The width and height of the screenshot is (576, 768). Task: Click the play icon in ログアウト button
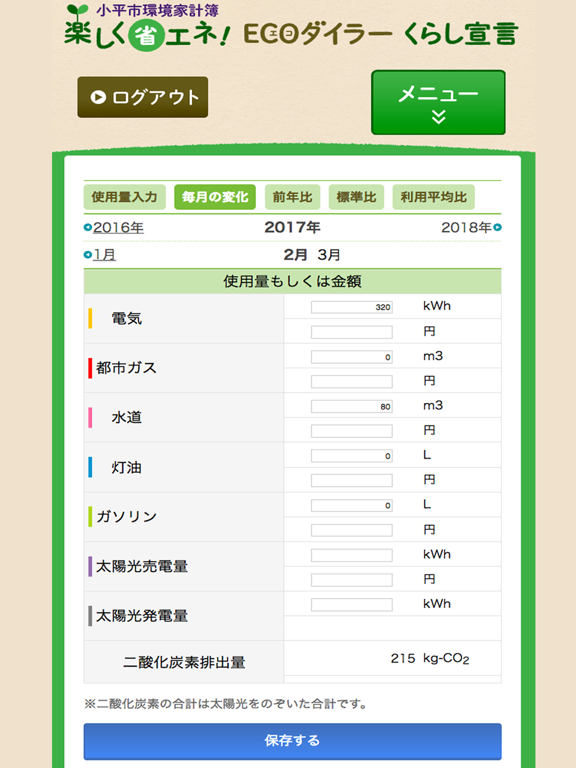click(98, 97)
